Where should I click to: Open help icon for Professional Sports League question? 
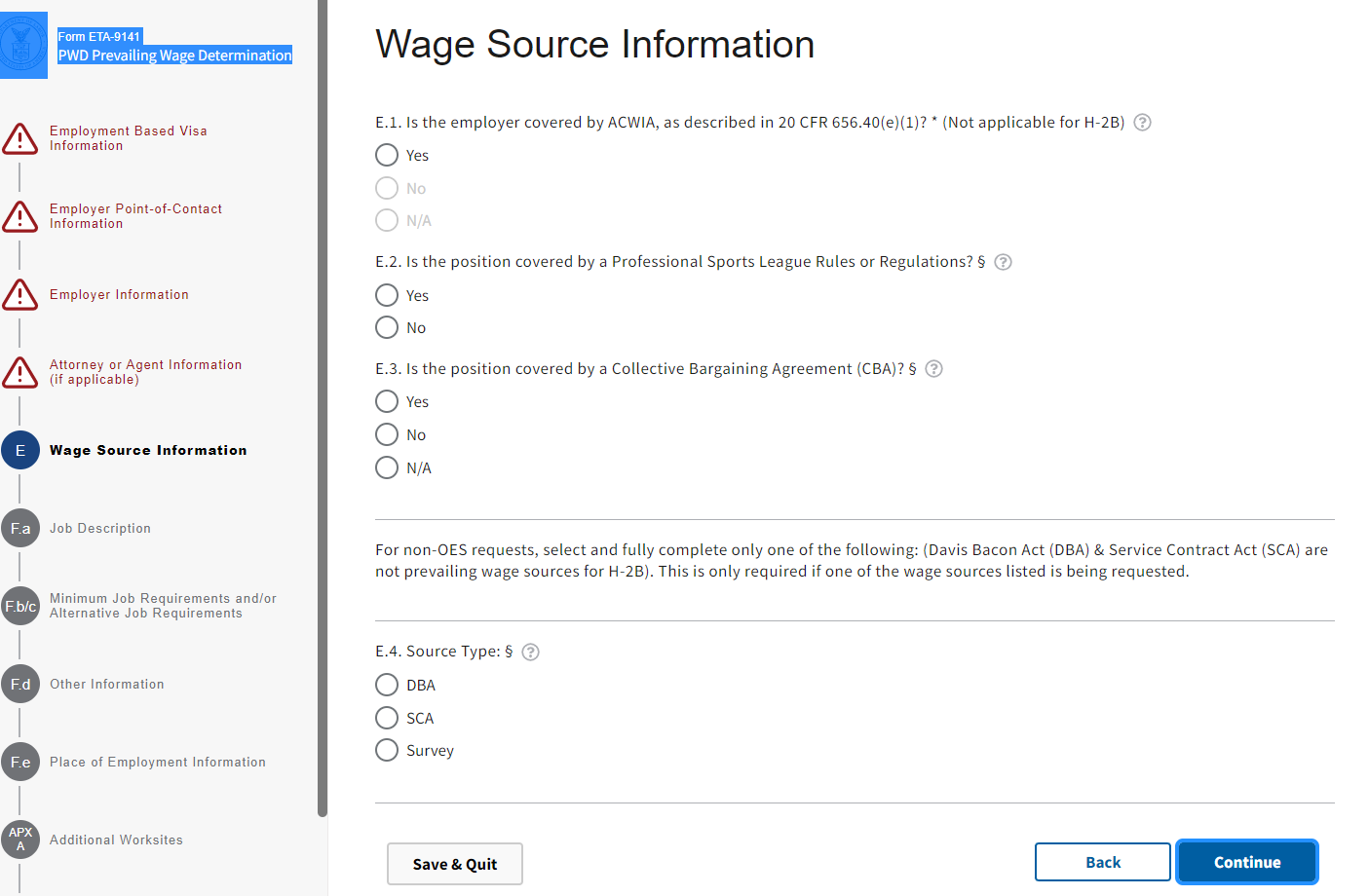[x=1003, y=262]
